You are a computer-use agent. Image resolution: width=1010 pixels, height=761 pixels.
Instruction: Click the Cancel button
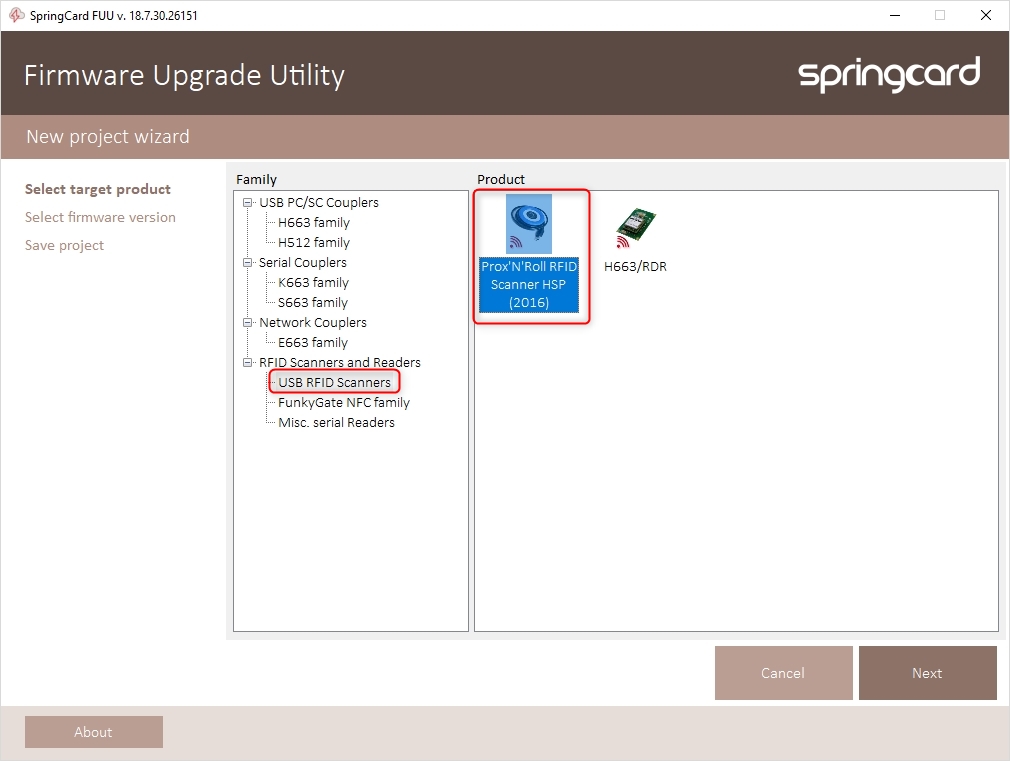pos(783,673)
